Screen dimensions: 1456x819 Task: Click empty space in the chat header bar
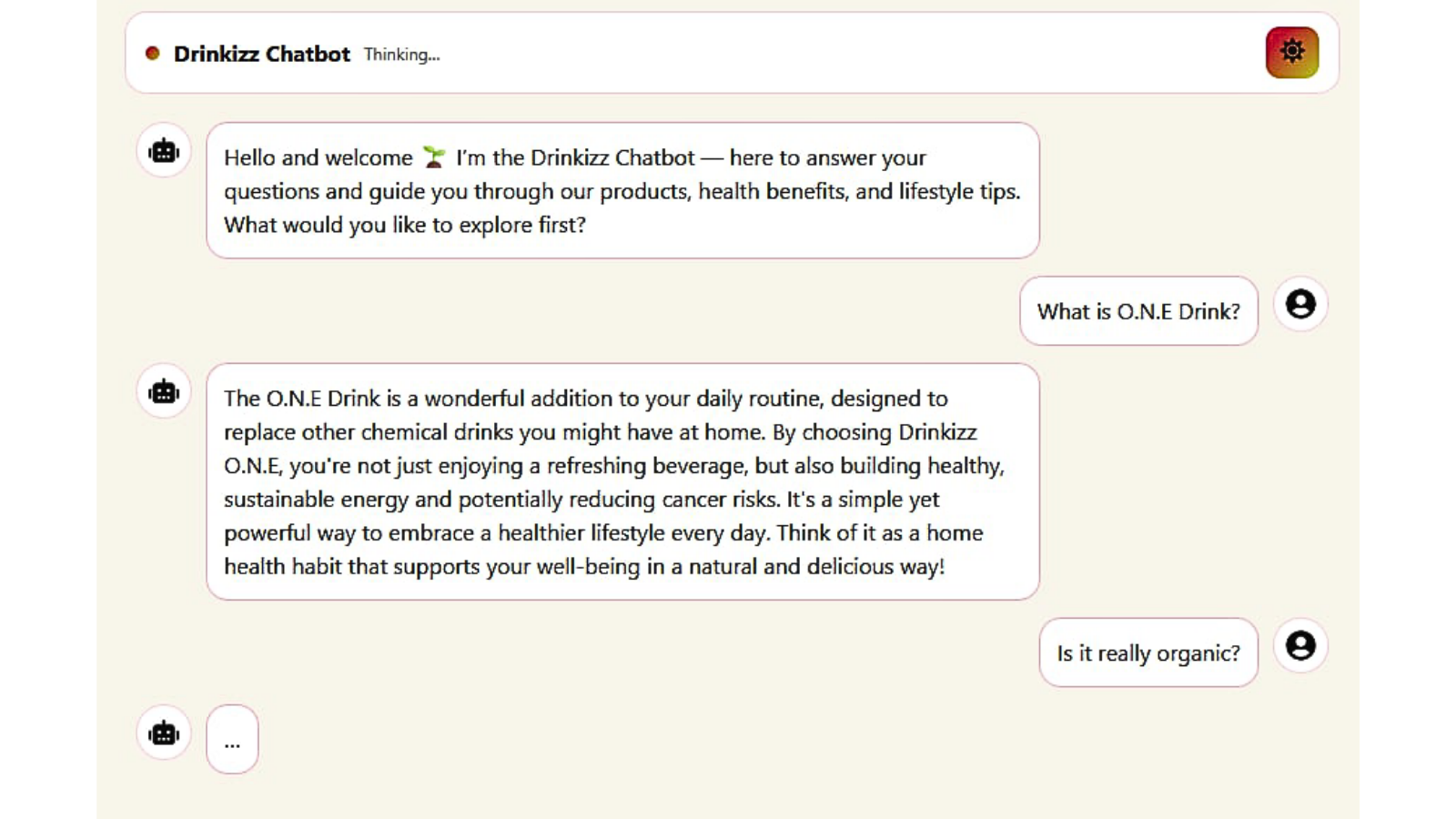[x=819, y=53]
